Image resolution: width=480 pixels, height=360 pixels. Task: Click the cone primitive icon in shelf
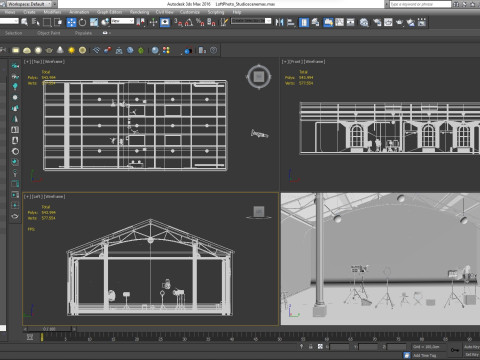coord(60,50)
